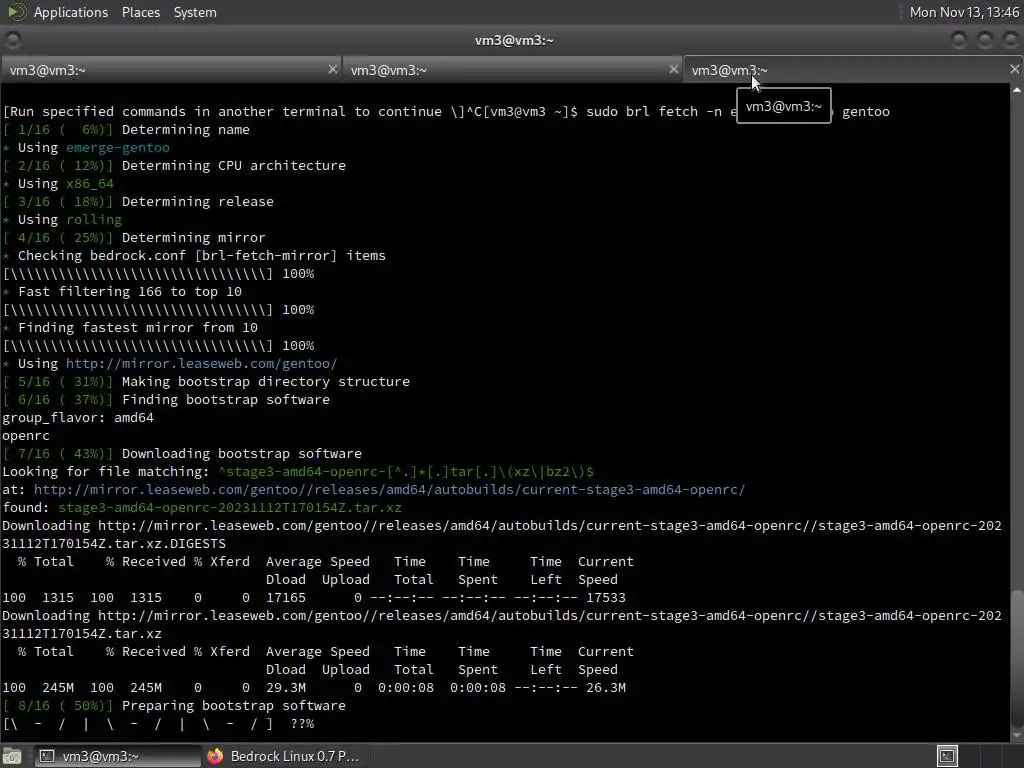The height and width of the screenshot is (768, 1024).
Task: Minimize the terminal window
Action: click(x=959, y=40)
